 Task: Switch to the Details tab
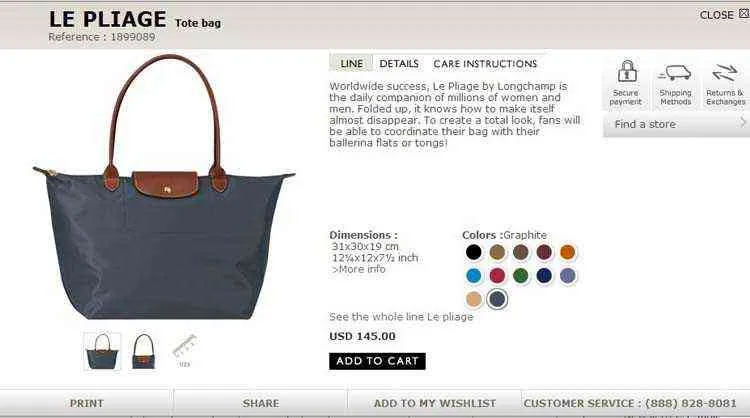(399, 64)
